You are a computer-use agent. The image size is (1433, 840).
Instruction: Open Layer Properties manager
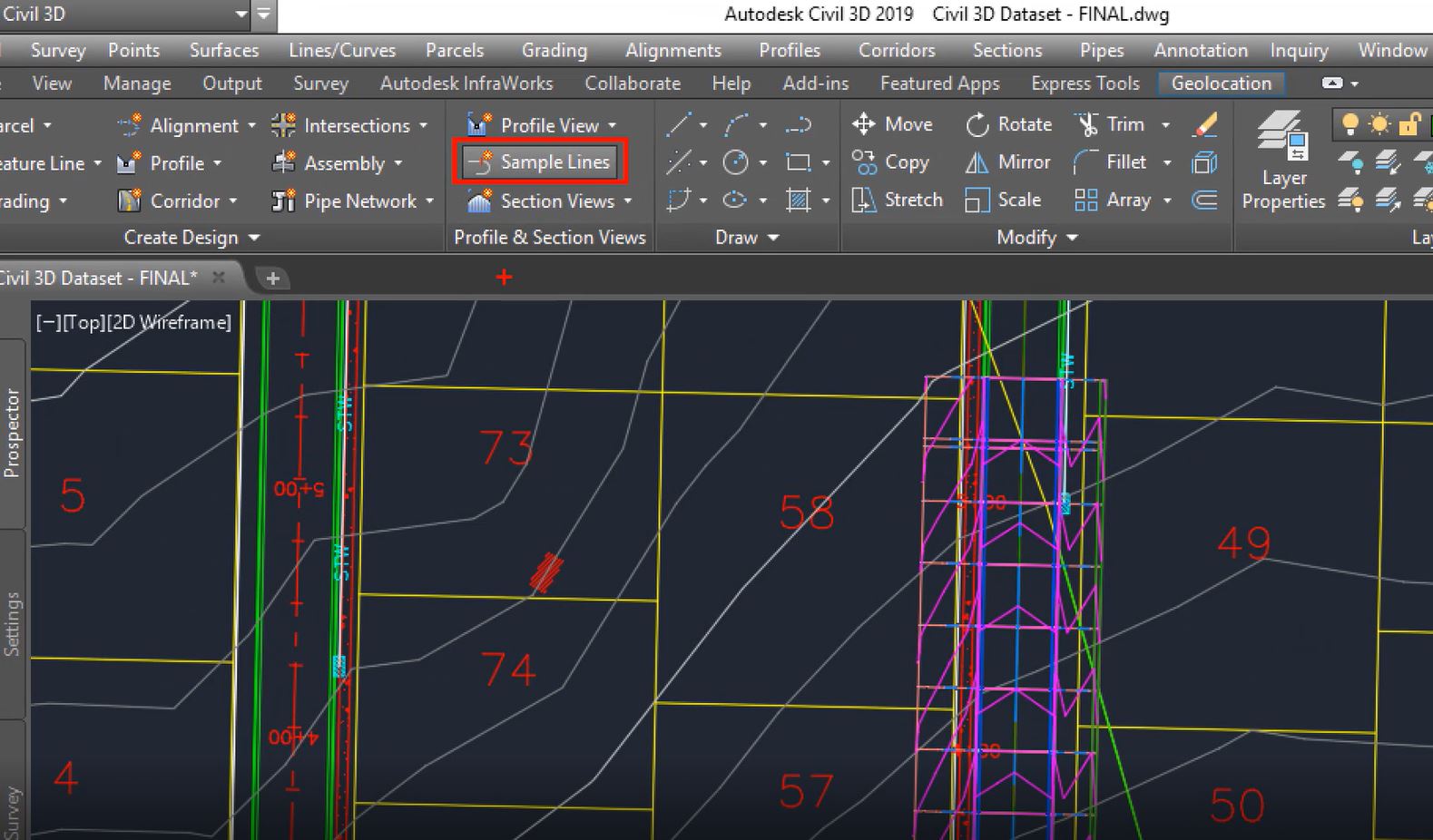click(1283, 162)
